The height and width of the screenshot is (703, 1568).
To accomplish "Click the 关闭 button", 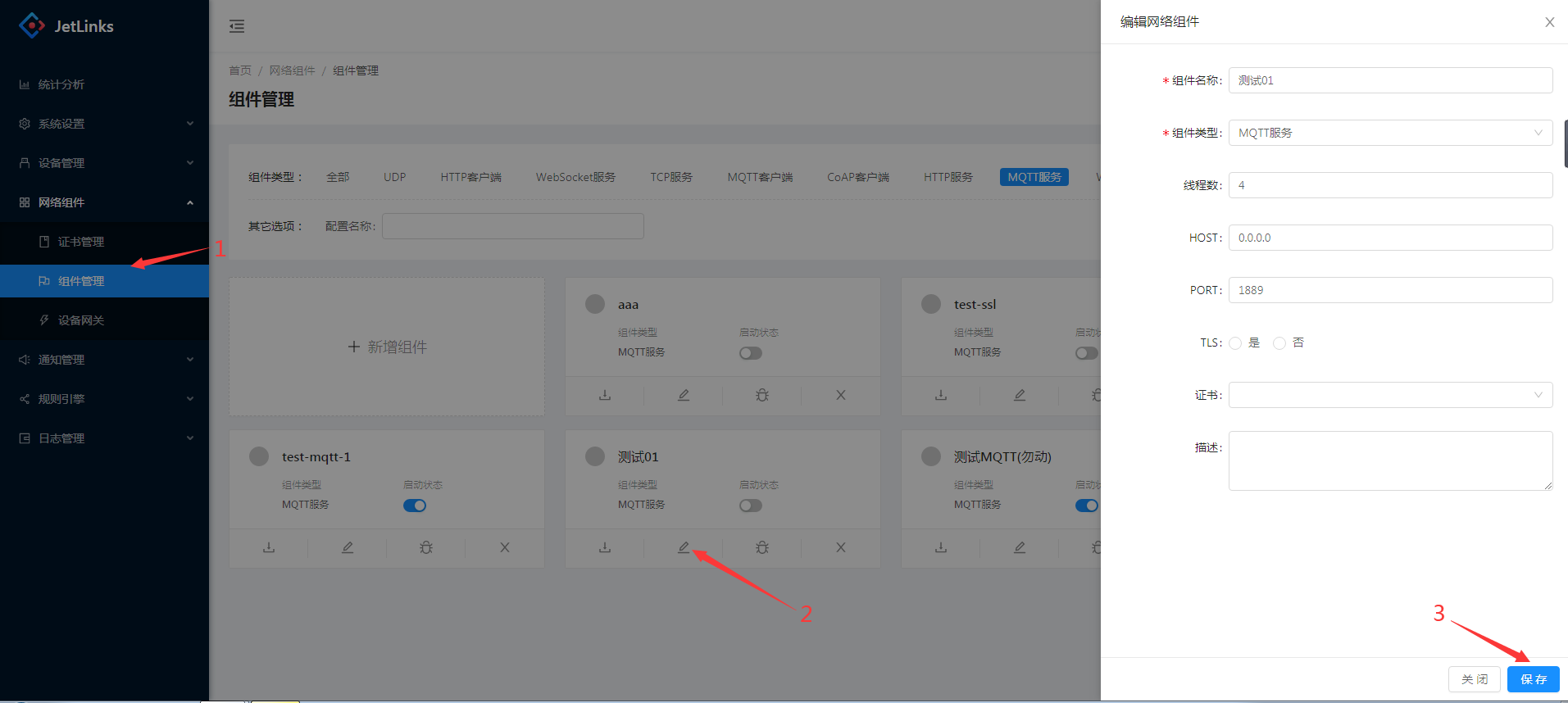I will click(1474, 679).
